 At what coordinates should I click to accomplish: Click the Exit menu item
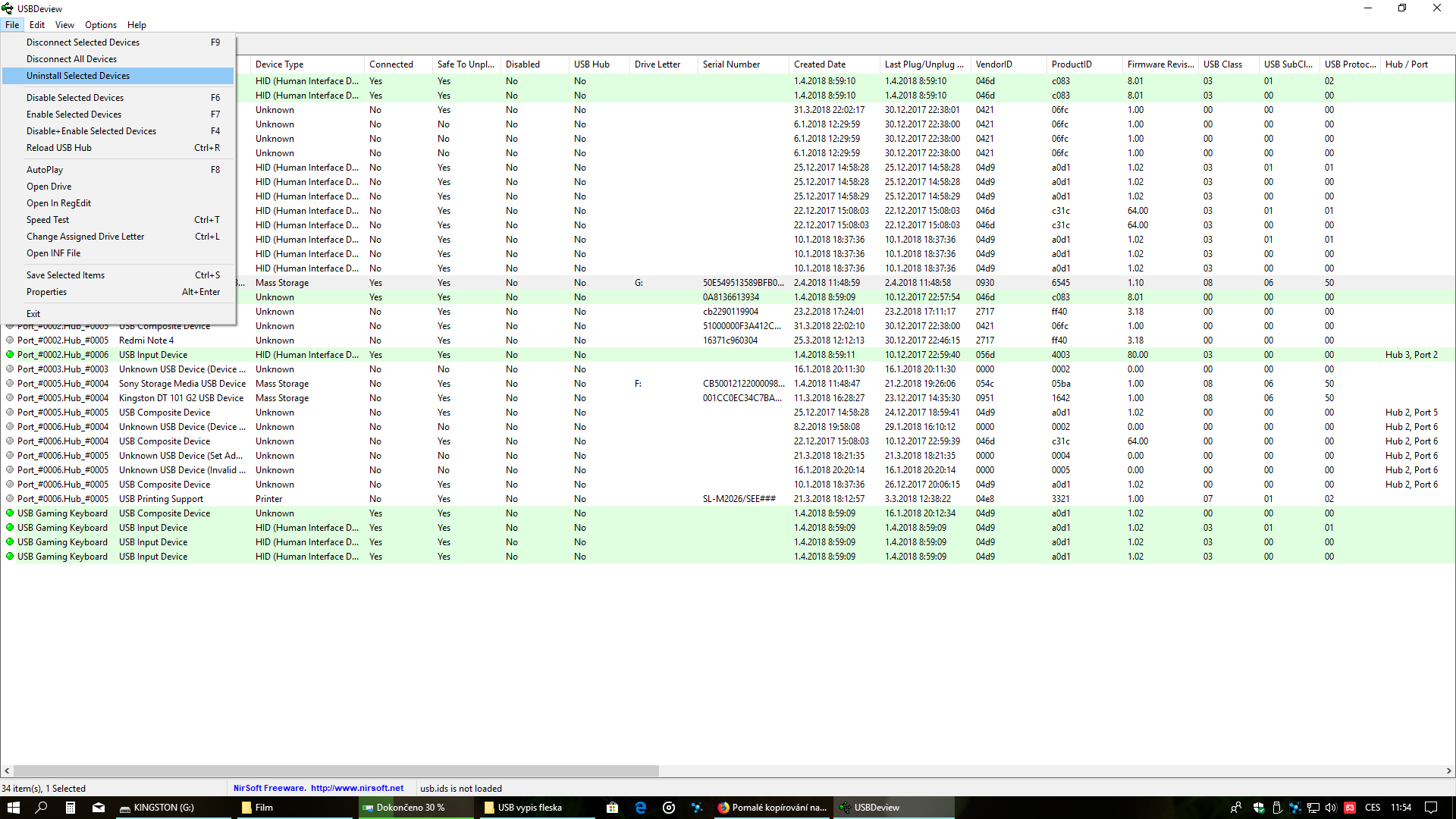33,314
